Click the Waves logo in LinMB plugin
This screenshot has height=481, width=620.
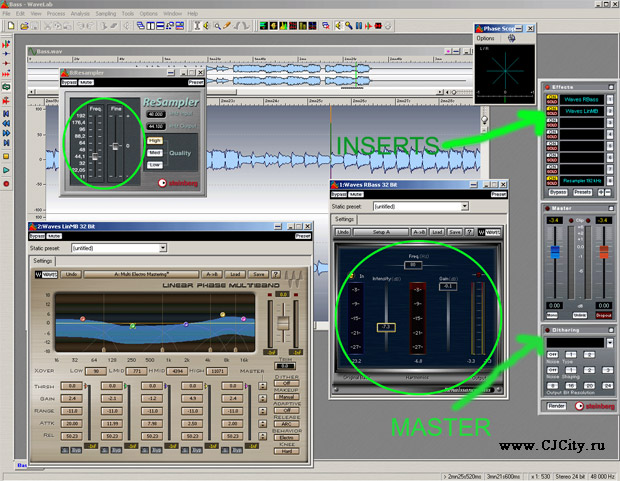coord(46,274)
